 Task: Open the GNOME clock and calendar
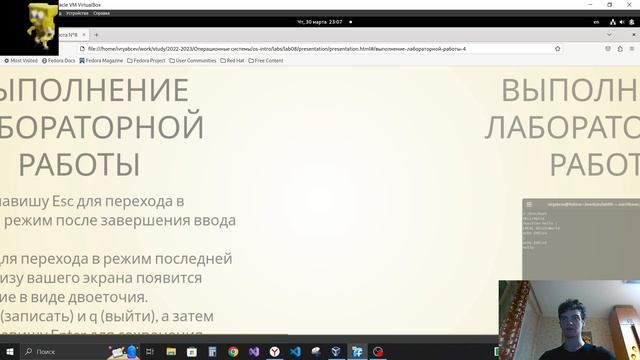click(320, 22)
